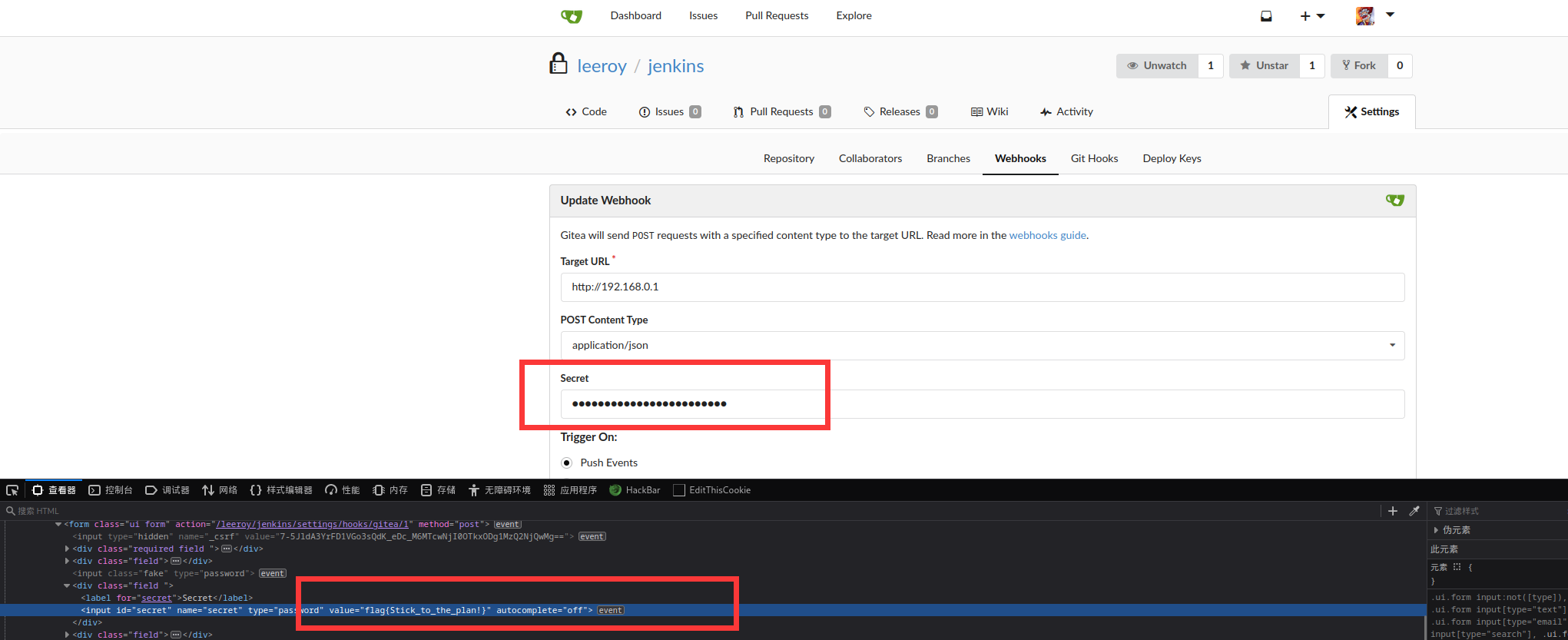Click the eyedropper tool in the inspector
Viewport: 1568px width, 640px height.
point(1414,511)
